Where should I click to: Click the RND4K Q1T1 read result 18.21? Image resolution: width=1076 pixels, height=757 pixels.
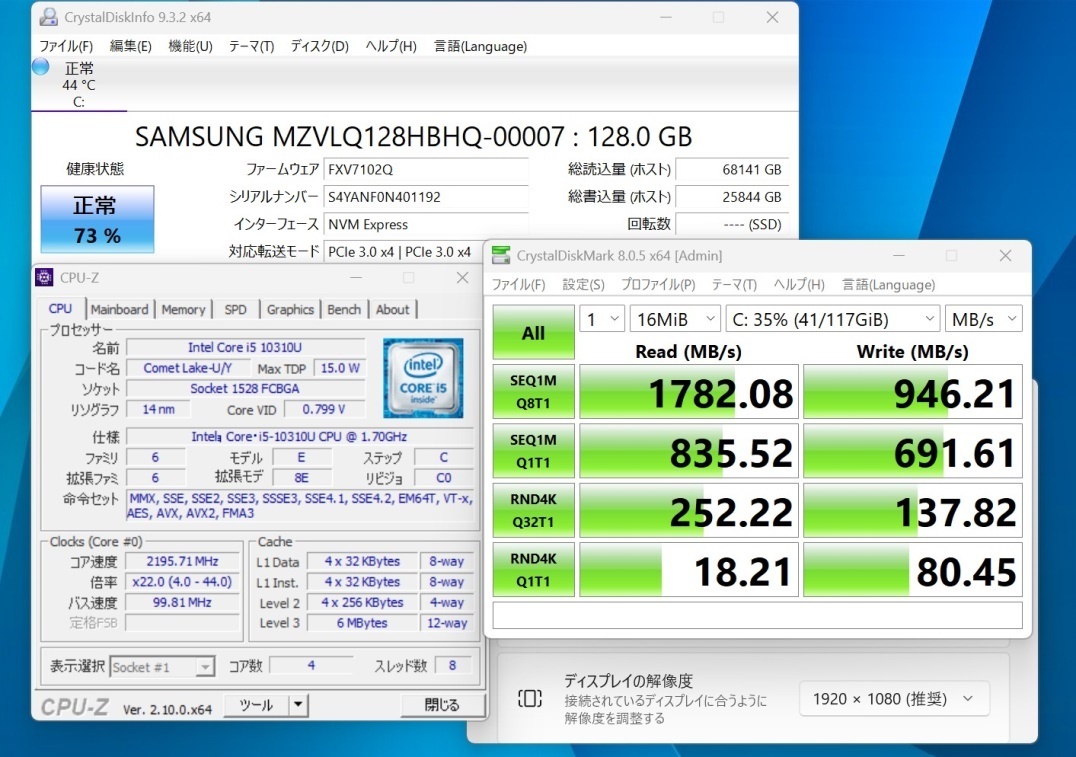pos(689,570)
